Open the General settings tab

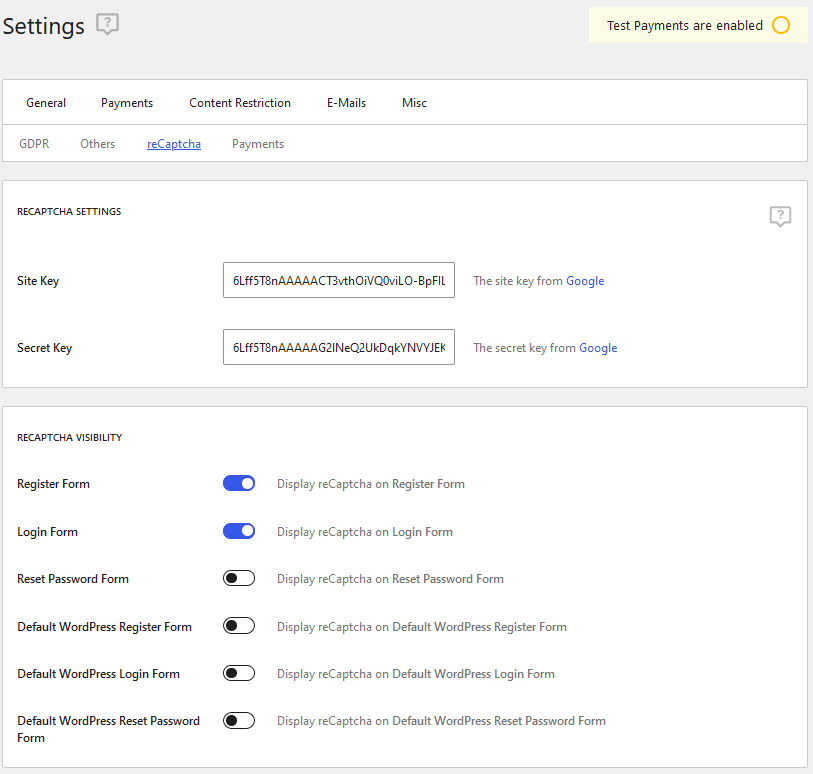point(46,103)
